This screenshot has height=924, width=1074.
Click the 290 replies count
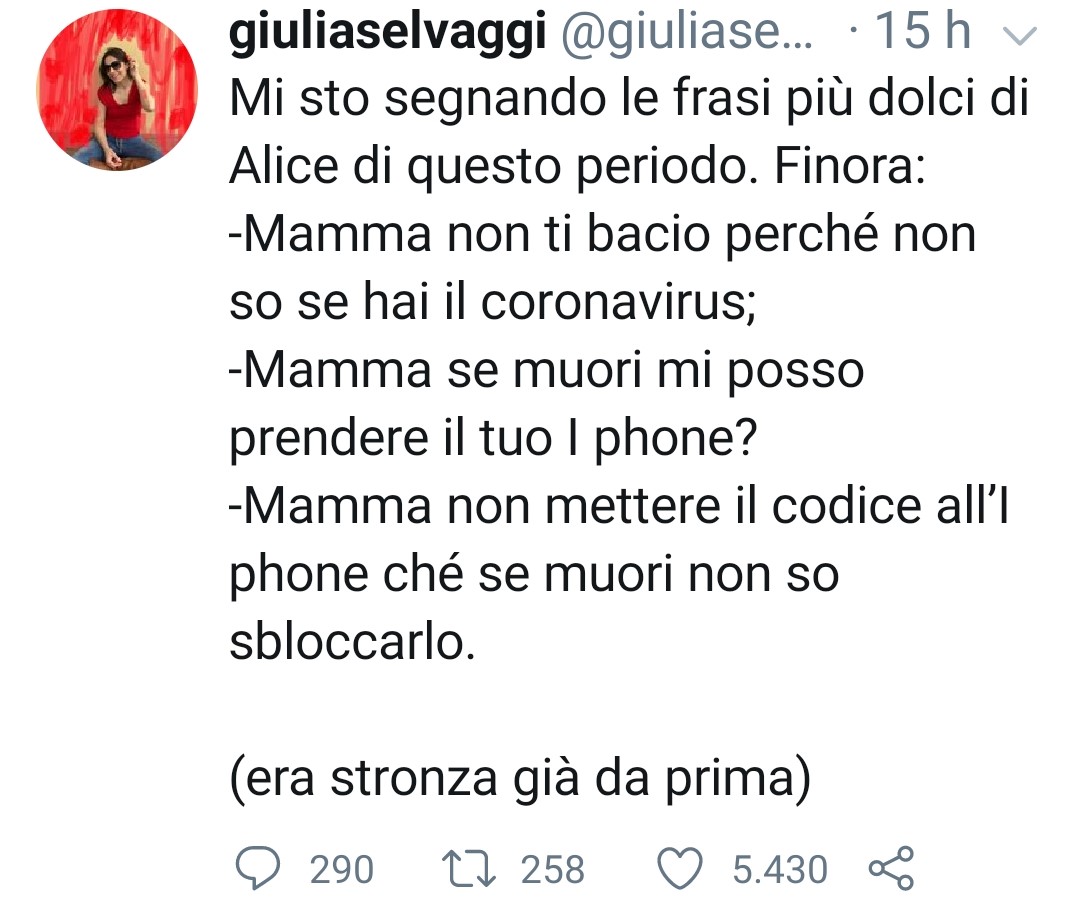pyautogui.click(x=342, y=870)
